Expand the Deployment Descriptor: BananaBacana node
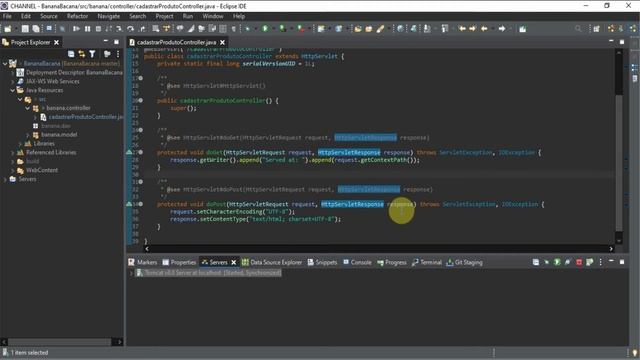 tap(12, 73)
